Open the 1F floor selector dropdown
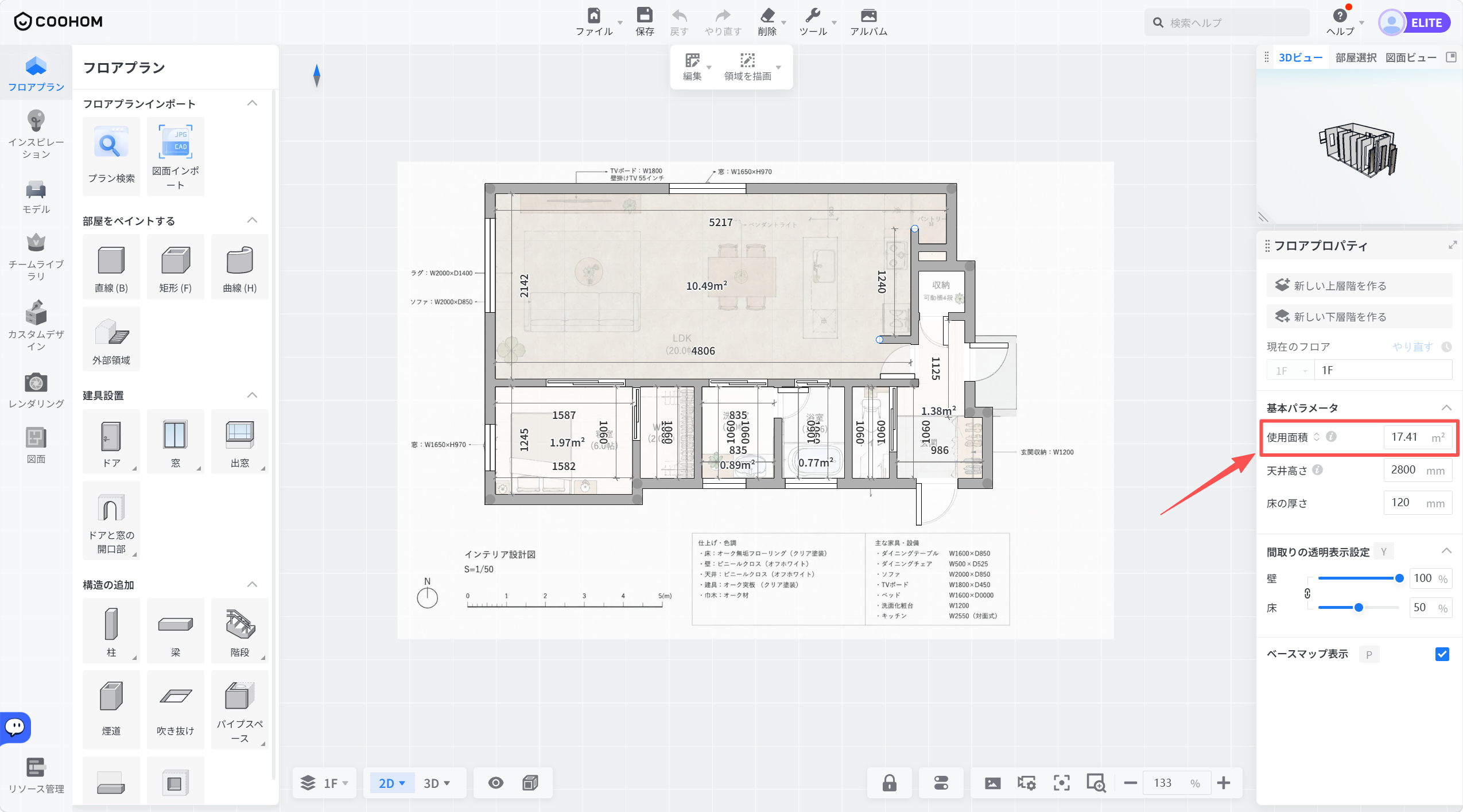 pyautogui.click(x=325, y=783)
